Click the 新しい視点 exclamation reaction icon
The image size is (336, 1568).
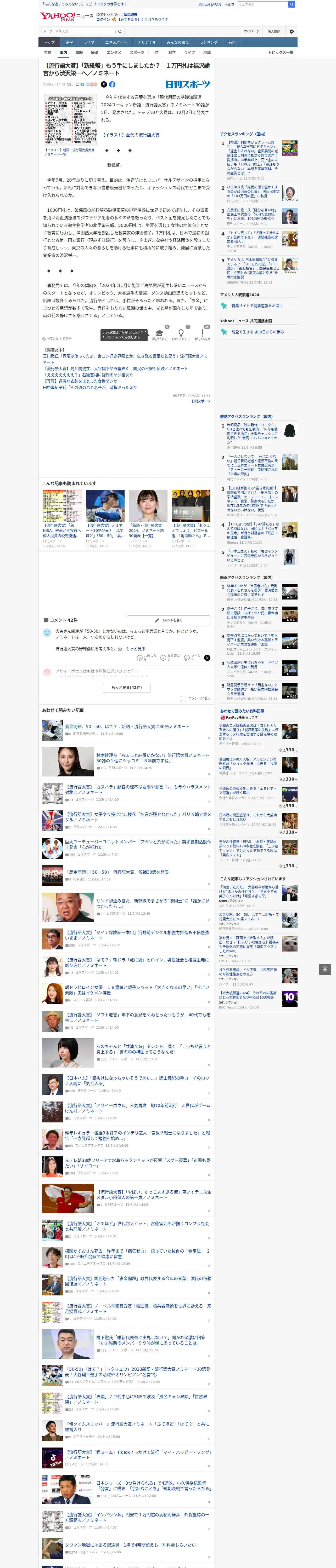click(x=203, y=333)
